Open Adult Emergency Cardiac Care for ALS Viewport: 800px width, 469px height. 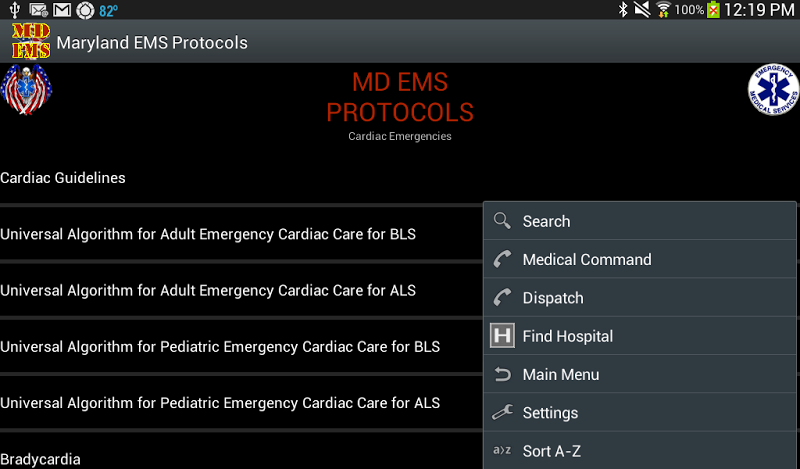[208, 290]
